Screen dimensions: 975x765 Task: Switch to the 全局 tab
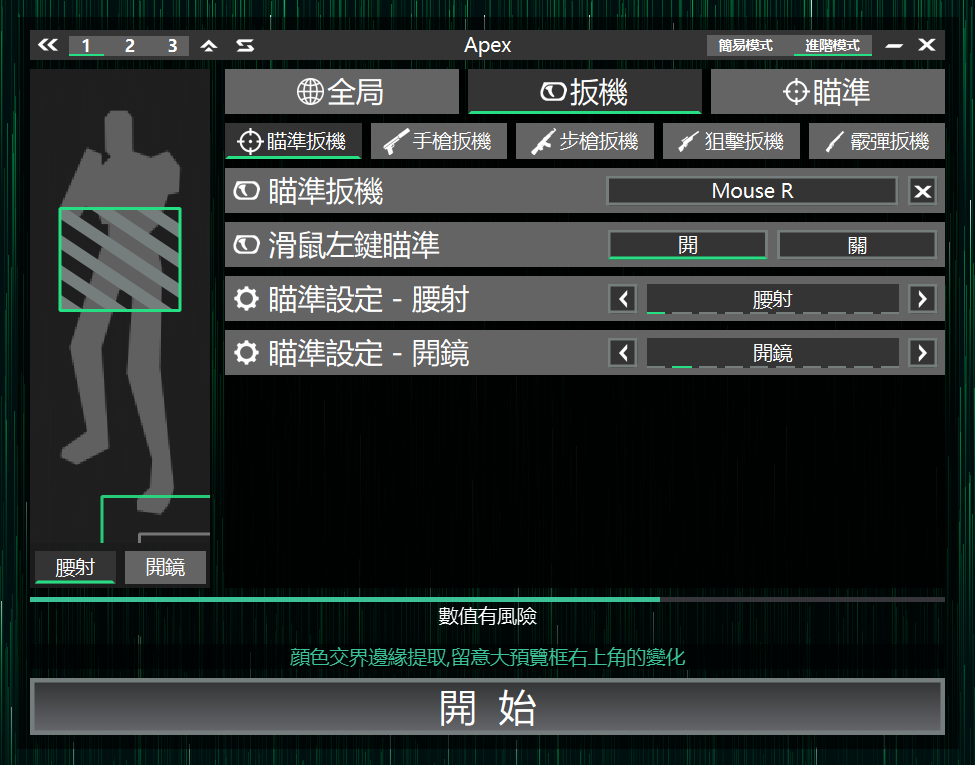[x=342, y=91]
